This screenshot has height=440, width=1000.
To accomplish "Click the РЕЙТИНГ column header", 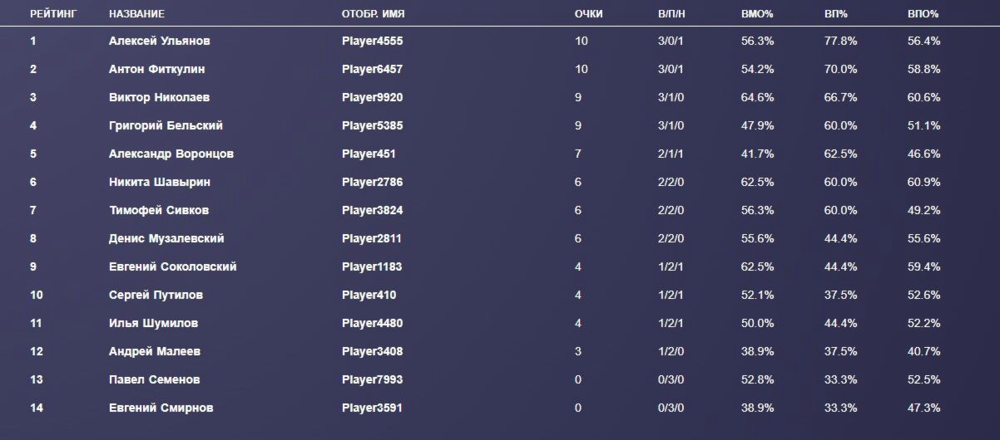I will [x=52, y=14].
